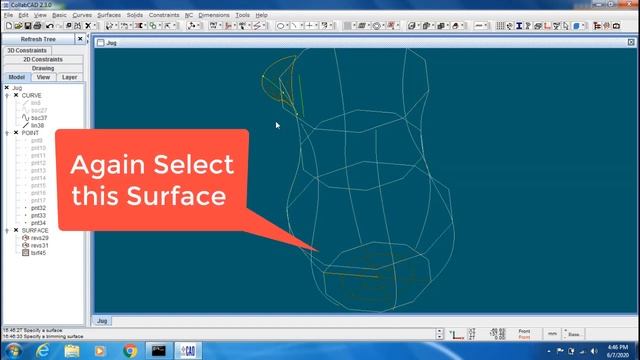The height and width of the screenshot is (360, 640).
Task: Select pnt34 in the model tree
Action: click(38, 223)
